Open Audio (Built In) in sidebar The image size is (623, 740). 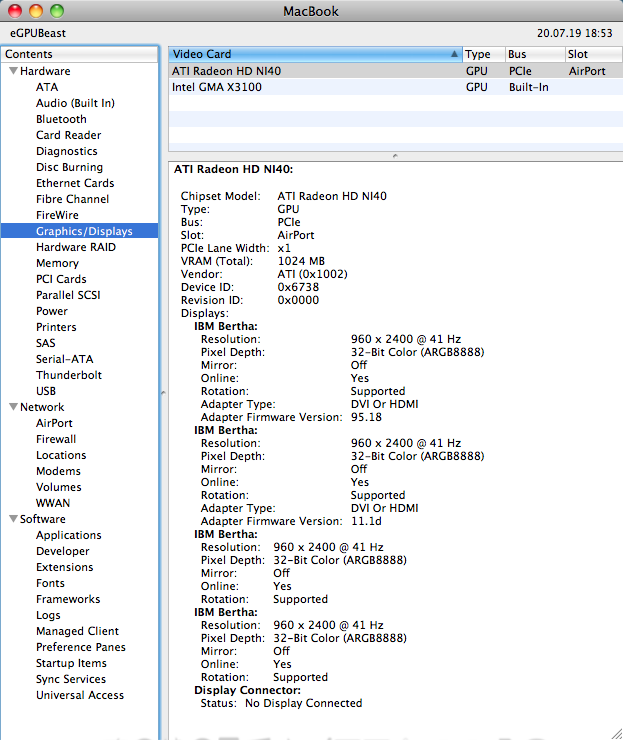75,103
